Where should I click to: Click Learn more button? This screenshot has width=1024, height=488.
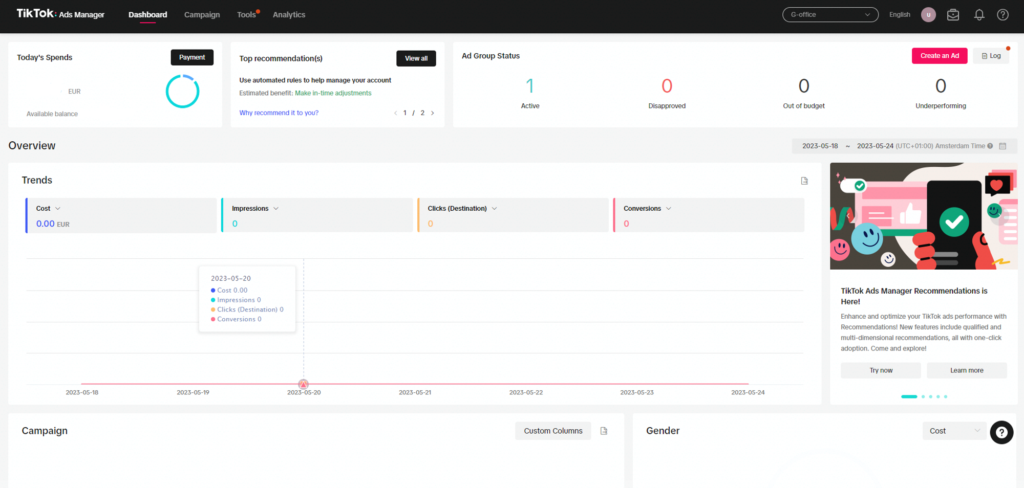click(967, 370)
